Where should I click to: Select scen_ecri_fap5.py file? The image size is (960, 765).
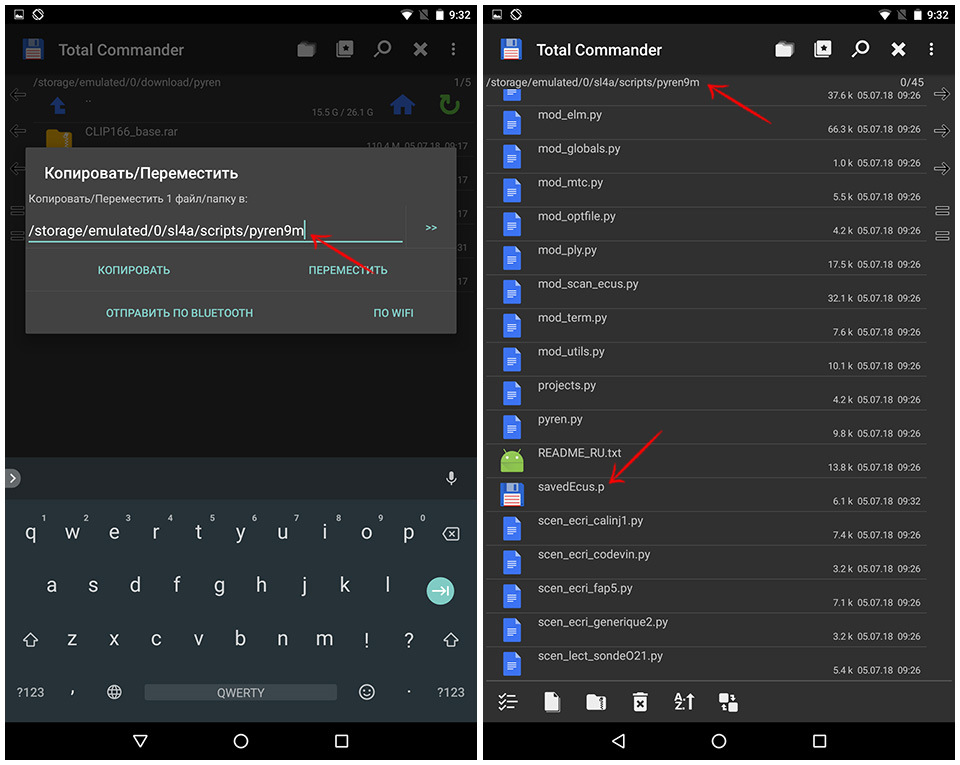[706, 595]
